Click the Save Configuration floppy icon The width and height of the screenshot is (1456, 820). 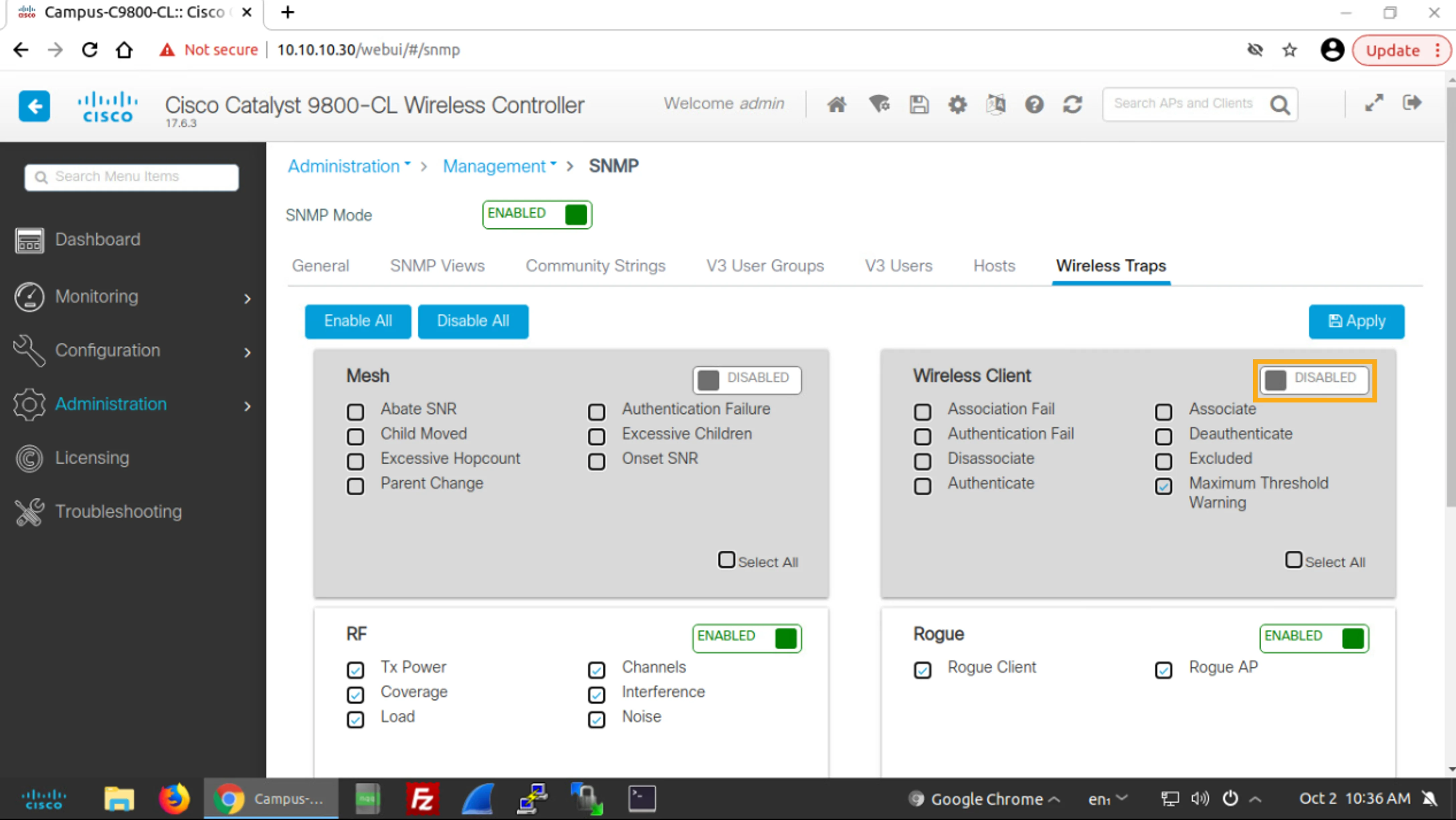(x=918, y=105)
